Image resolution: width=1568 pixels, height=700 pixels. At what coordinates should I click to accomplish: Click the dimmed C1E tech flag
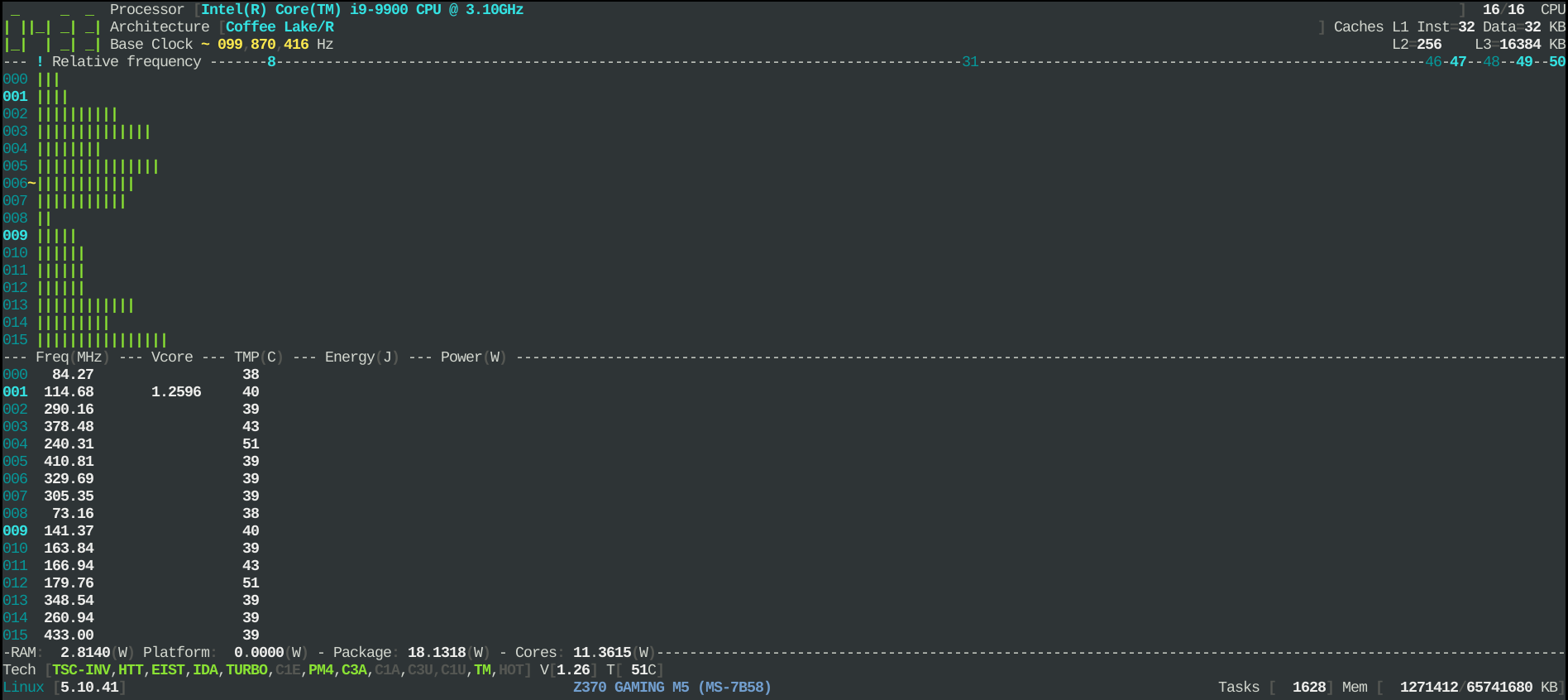288,670
